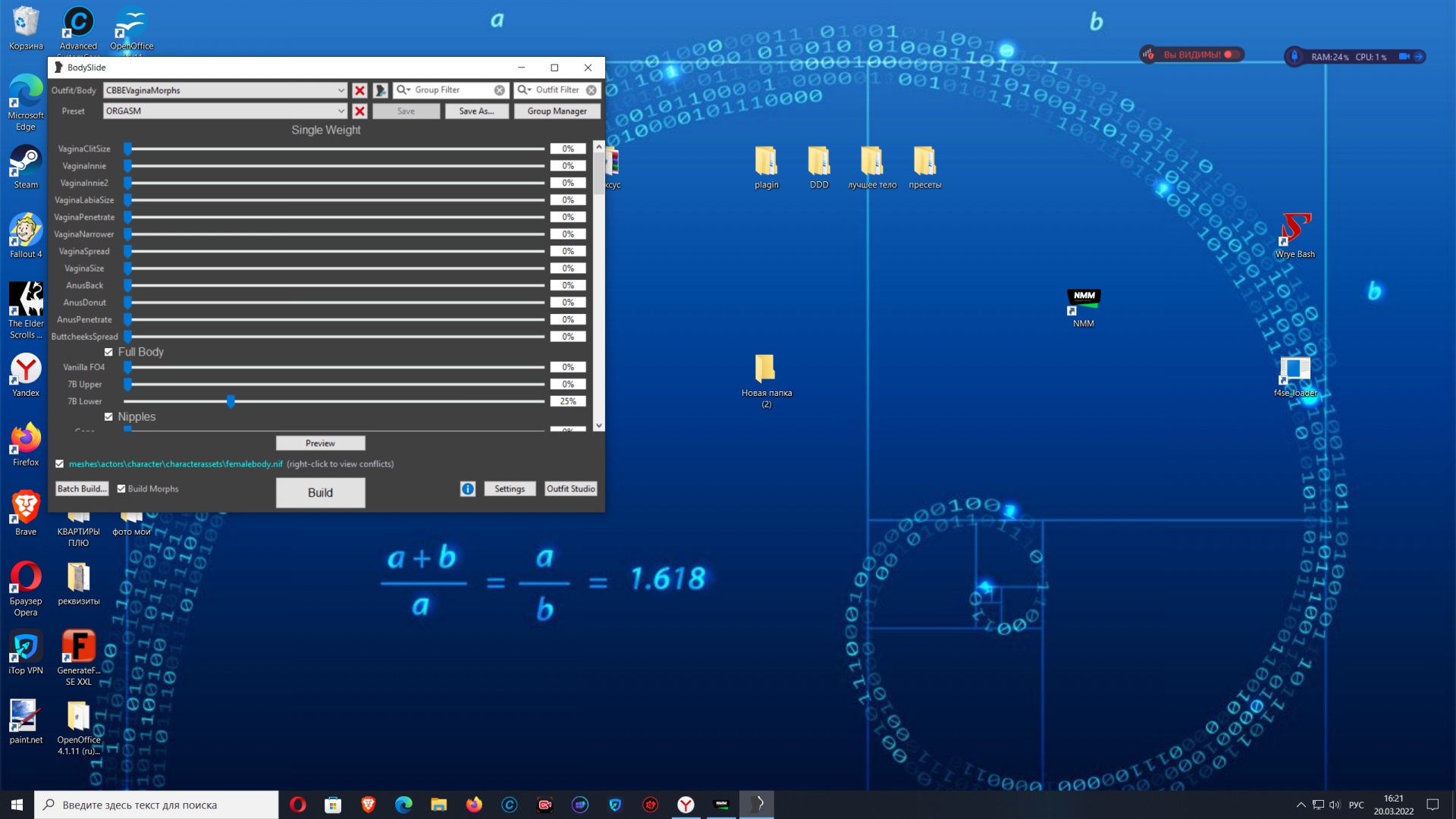
Task: Delete the selected outfit with red X
Action: [359, 90]
